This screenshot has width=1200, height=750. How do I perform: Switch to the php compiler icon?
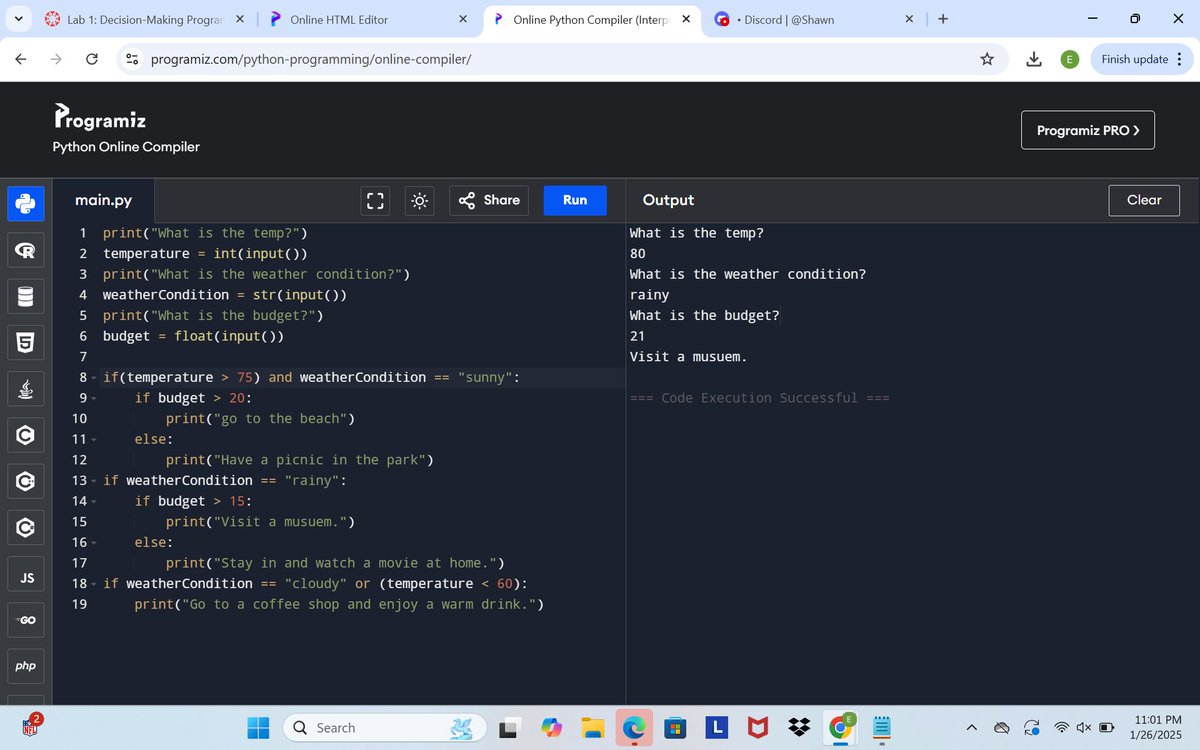[26, 667]
